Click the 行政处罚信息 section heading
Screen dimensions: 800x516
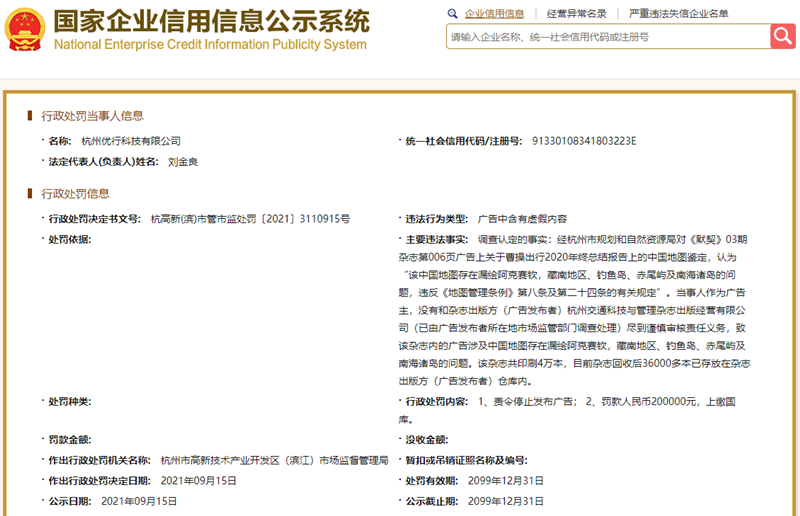coord(76,193)
